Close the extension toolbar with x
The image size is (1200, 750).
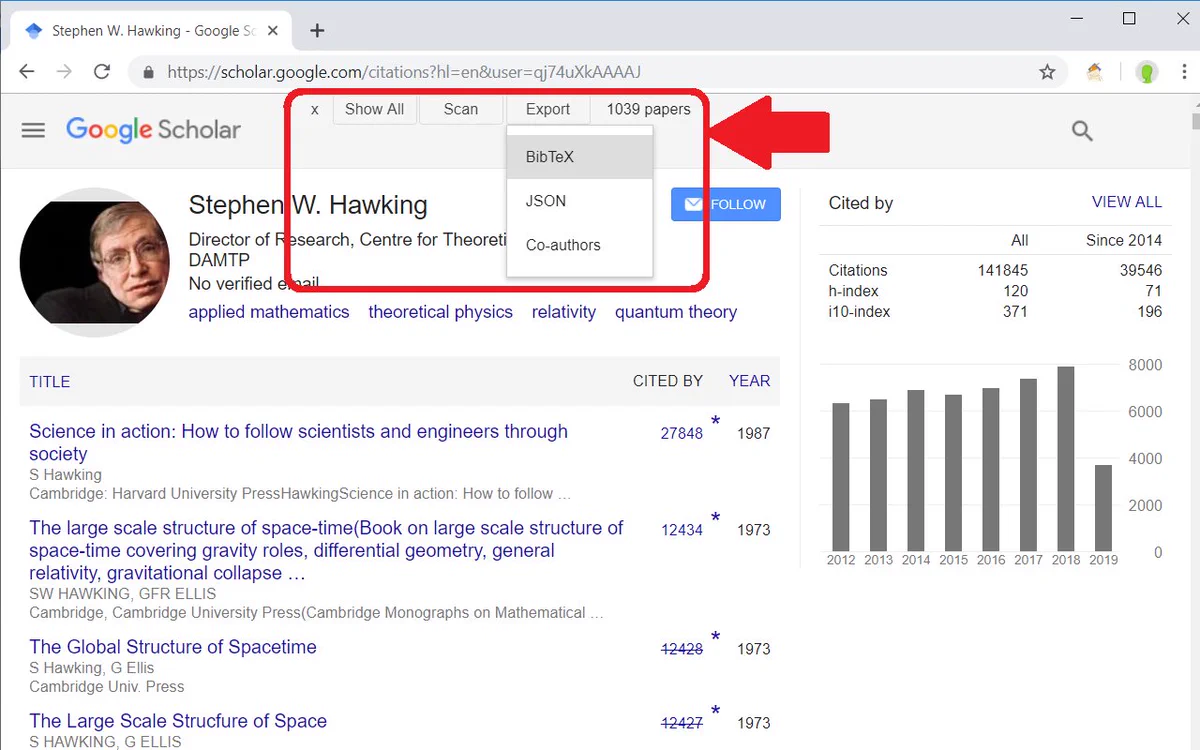click(314, 110)
